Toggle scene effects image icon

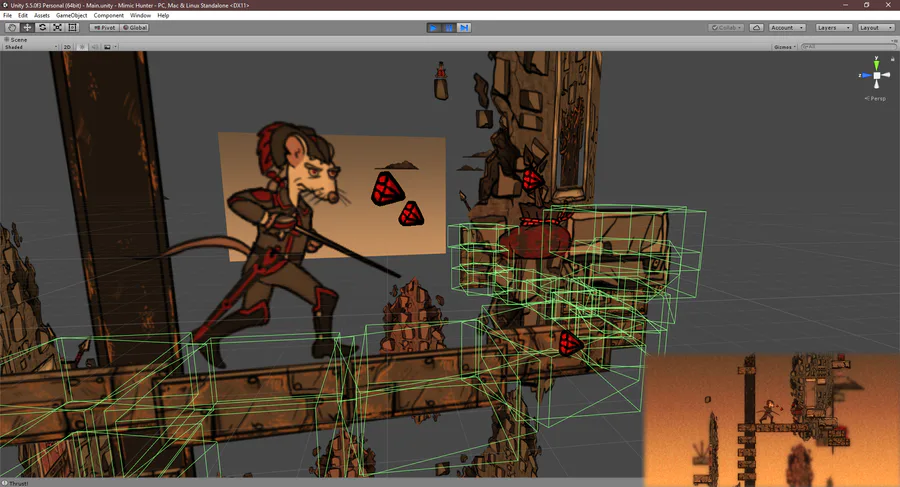[107, 47]
